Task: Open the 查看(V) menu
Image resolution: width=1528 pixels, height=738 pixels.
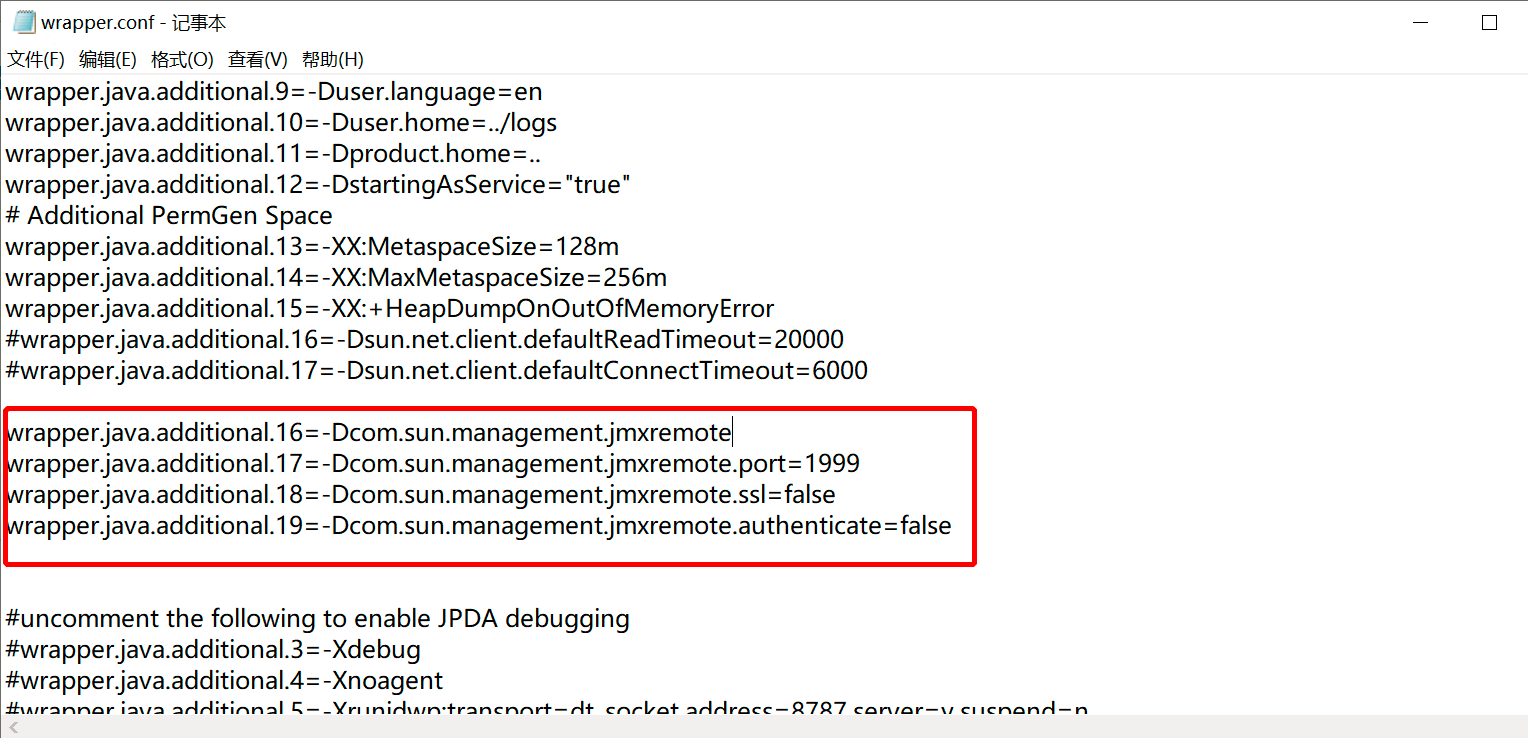Action: click(258, 59)
